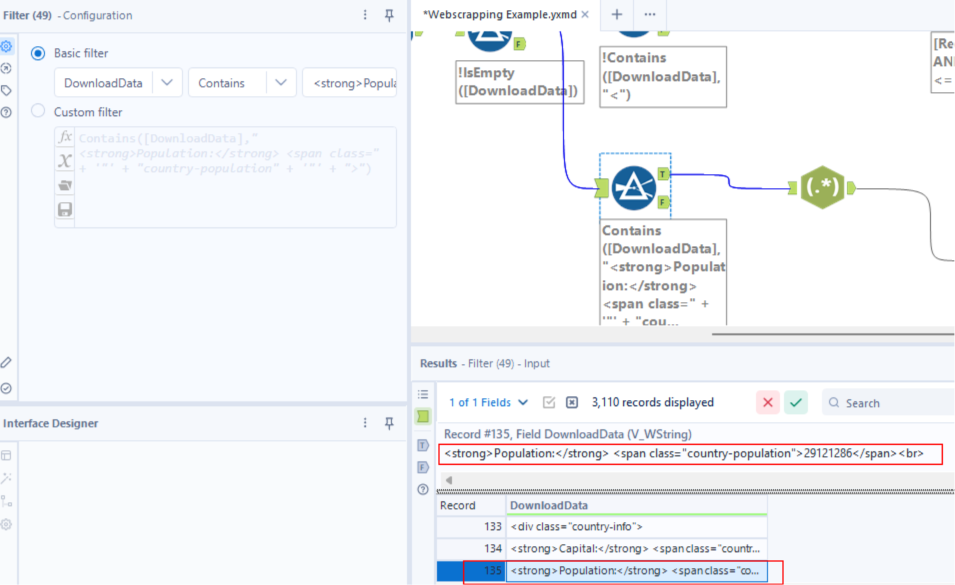This screenshot has height=585, width=955.
Task: Show True output anchor in Results
Action: 423,445
